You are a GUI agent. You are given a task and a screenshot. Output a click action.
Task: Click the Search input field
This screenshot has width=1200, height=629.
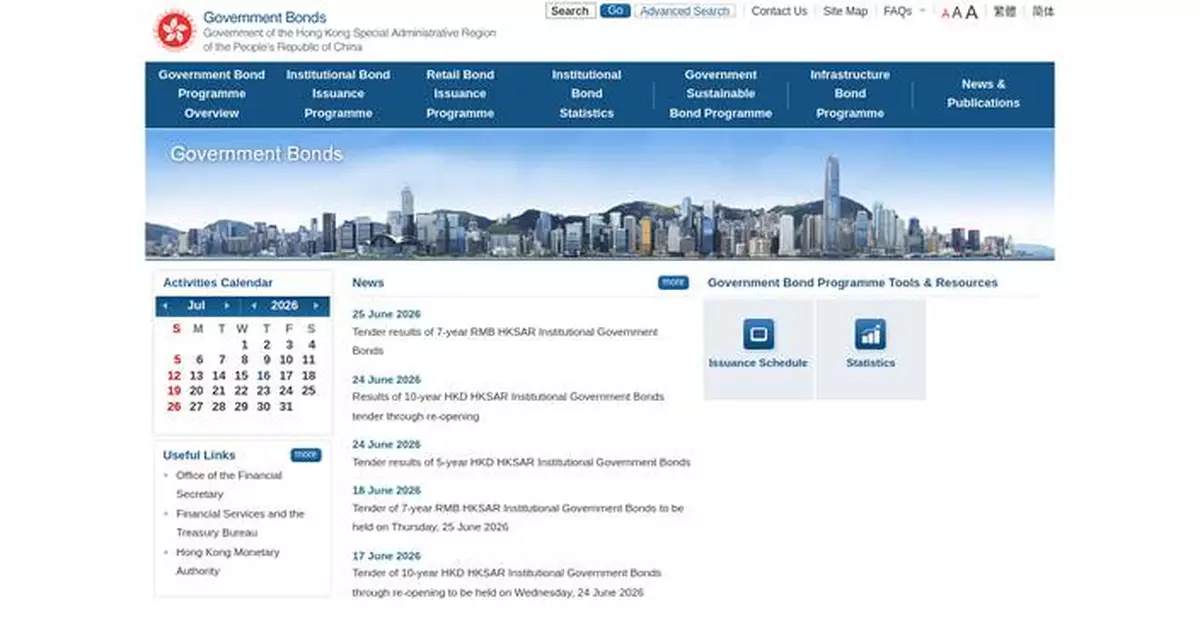pos(571,11)
